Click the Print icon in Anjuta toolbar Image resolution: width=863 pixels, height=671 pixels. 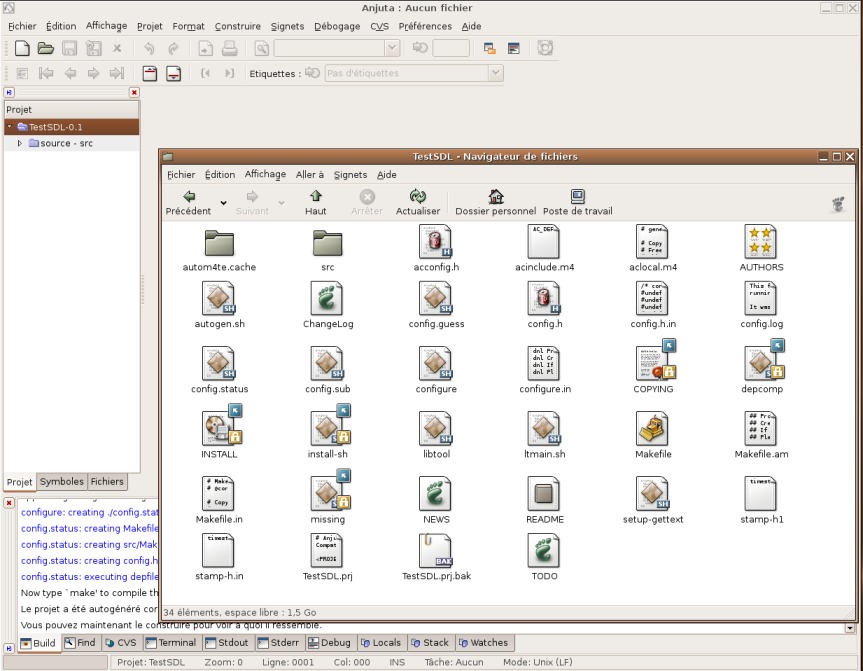[230, 48]
